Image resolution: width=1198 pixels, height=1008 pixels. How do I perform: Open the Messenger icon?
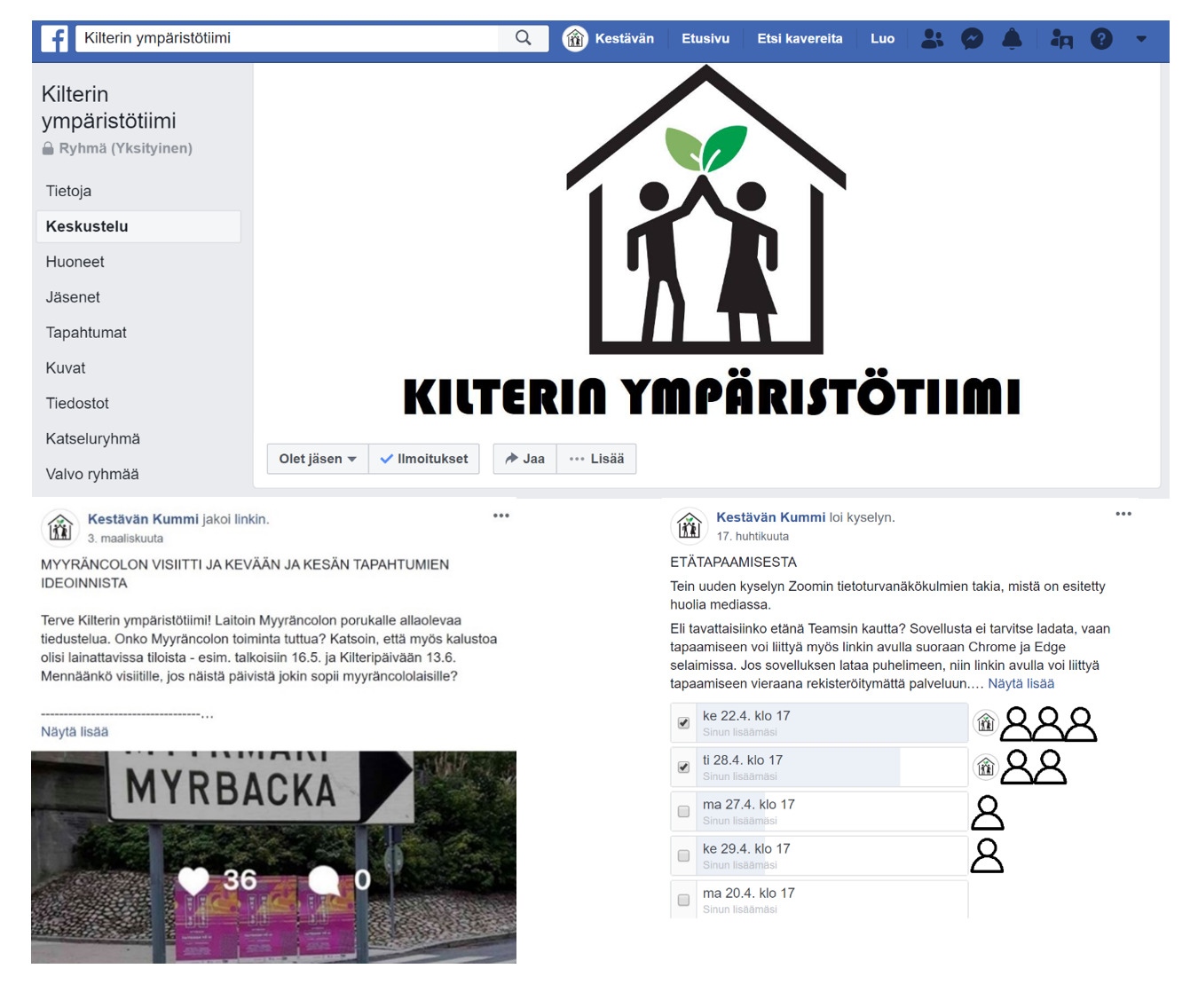[x=972, y=39]
